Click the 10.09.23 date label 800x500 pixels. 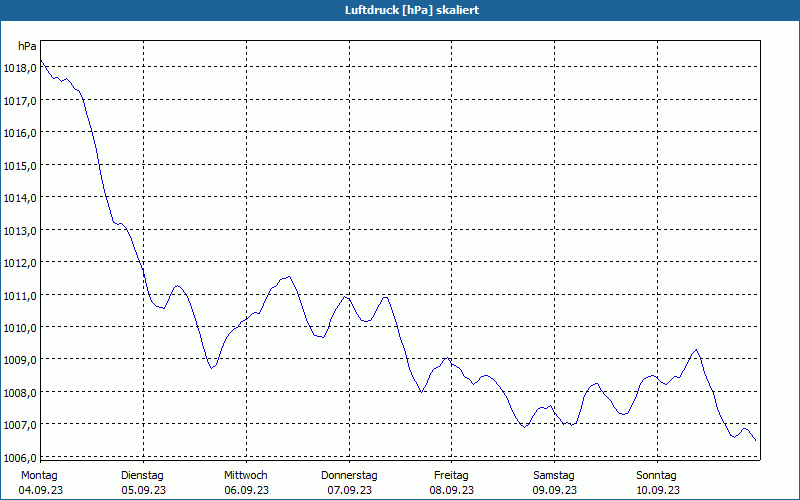[657, 490]
